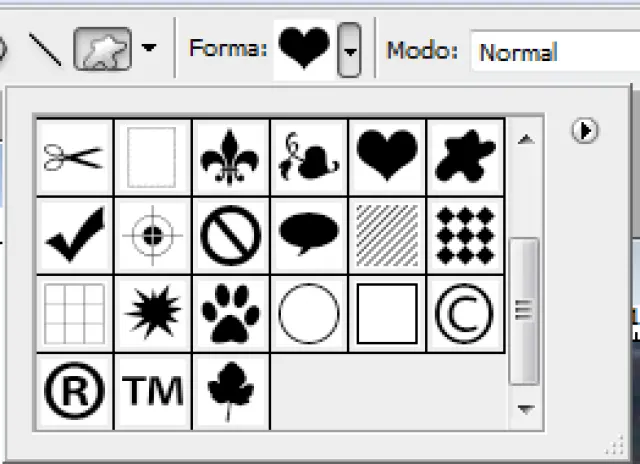Viewport: 640px width, 464px height.
Task: Select the Custom Shape tool
Action: [x=103, y=48]
